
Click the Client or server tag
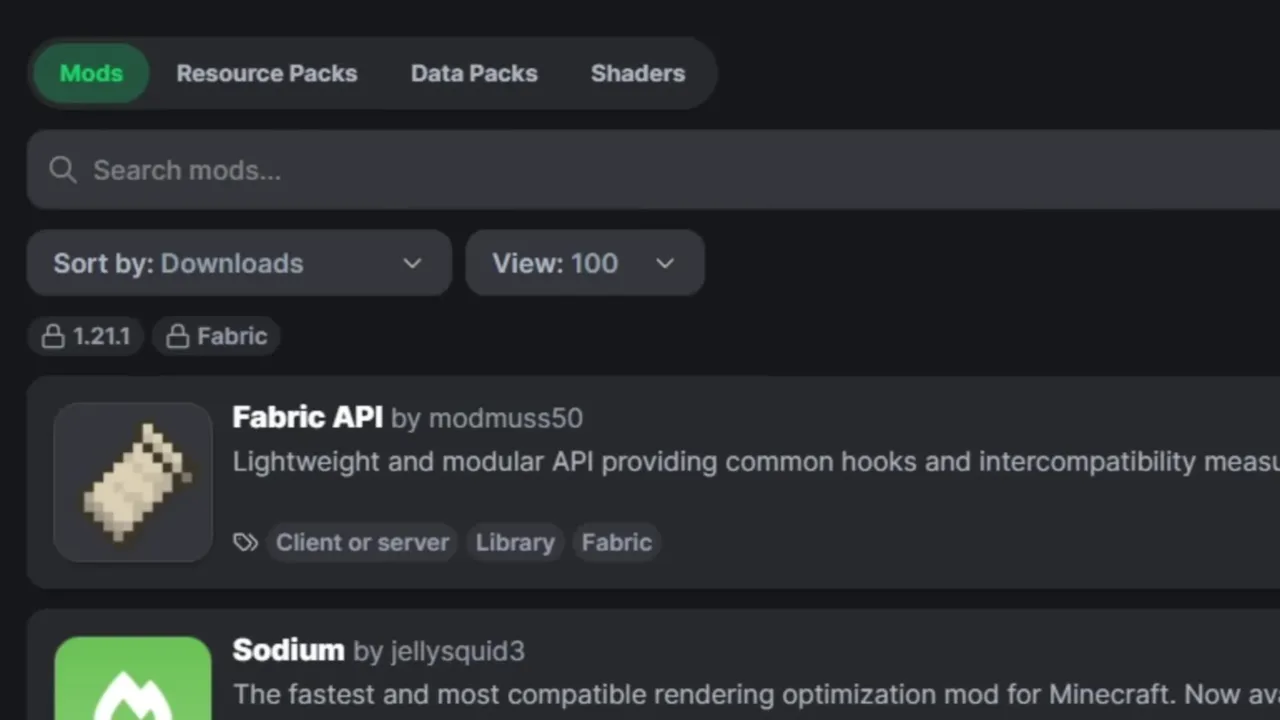pyautogui.click(x=362, y=542)
